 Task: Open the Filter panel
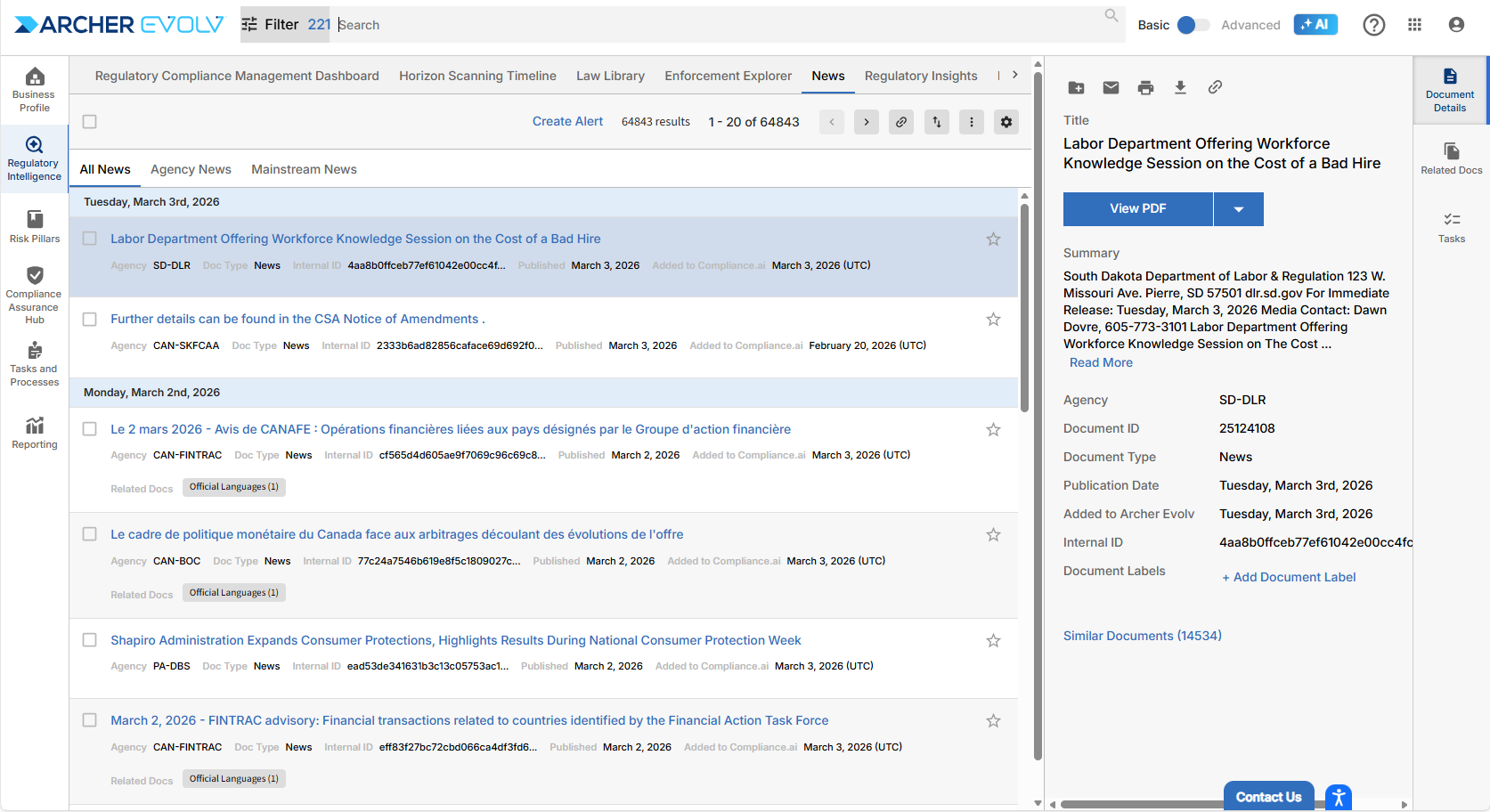(x=272, y=25)
